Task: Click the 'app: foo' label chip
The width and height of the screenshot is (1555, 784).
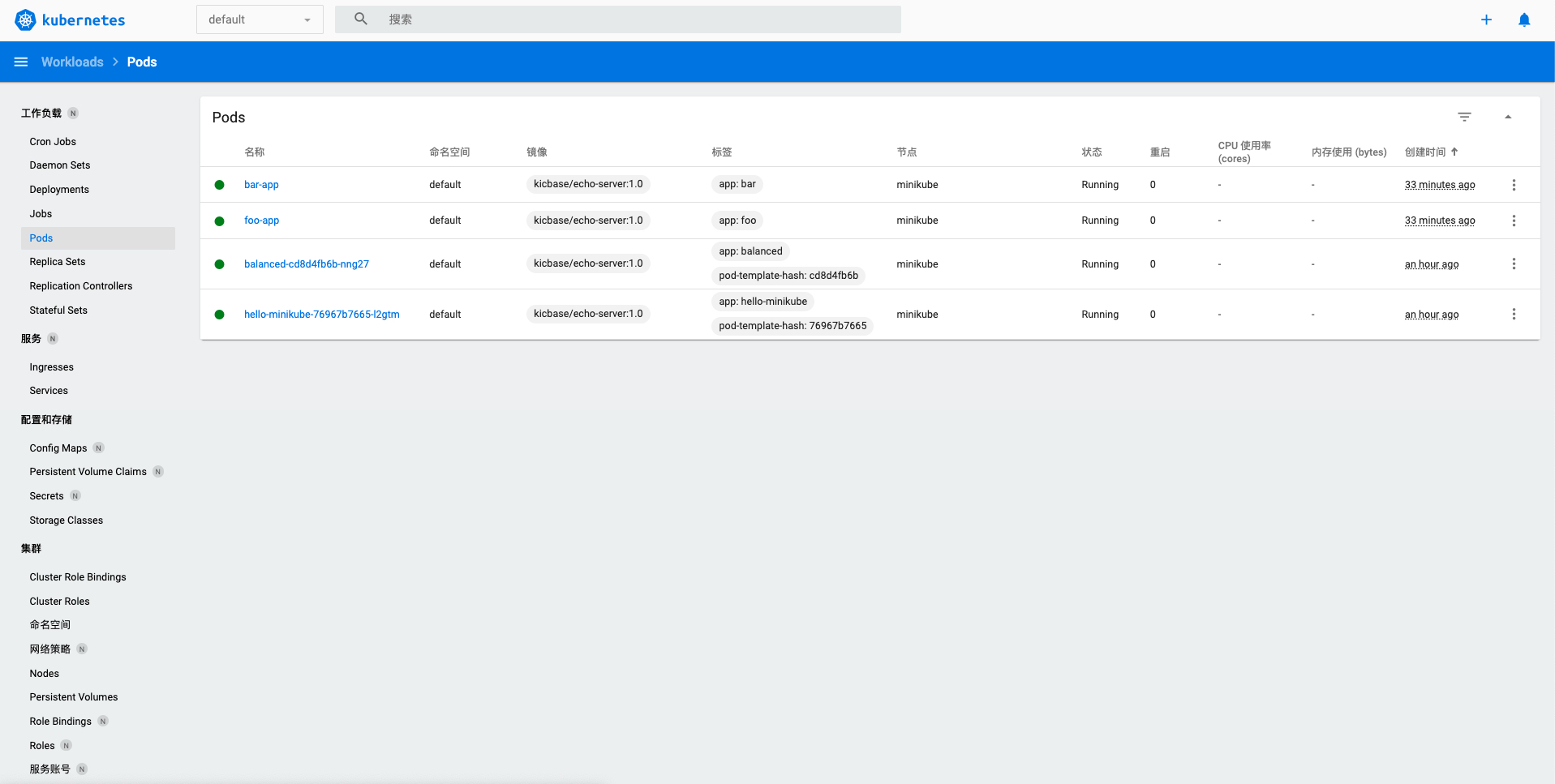Action: [737, 221]
